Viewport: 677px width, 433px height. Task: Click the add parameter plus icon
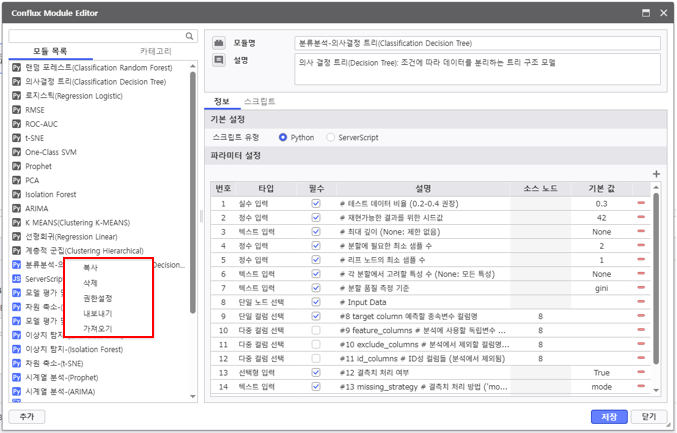[656, 173]
